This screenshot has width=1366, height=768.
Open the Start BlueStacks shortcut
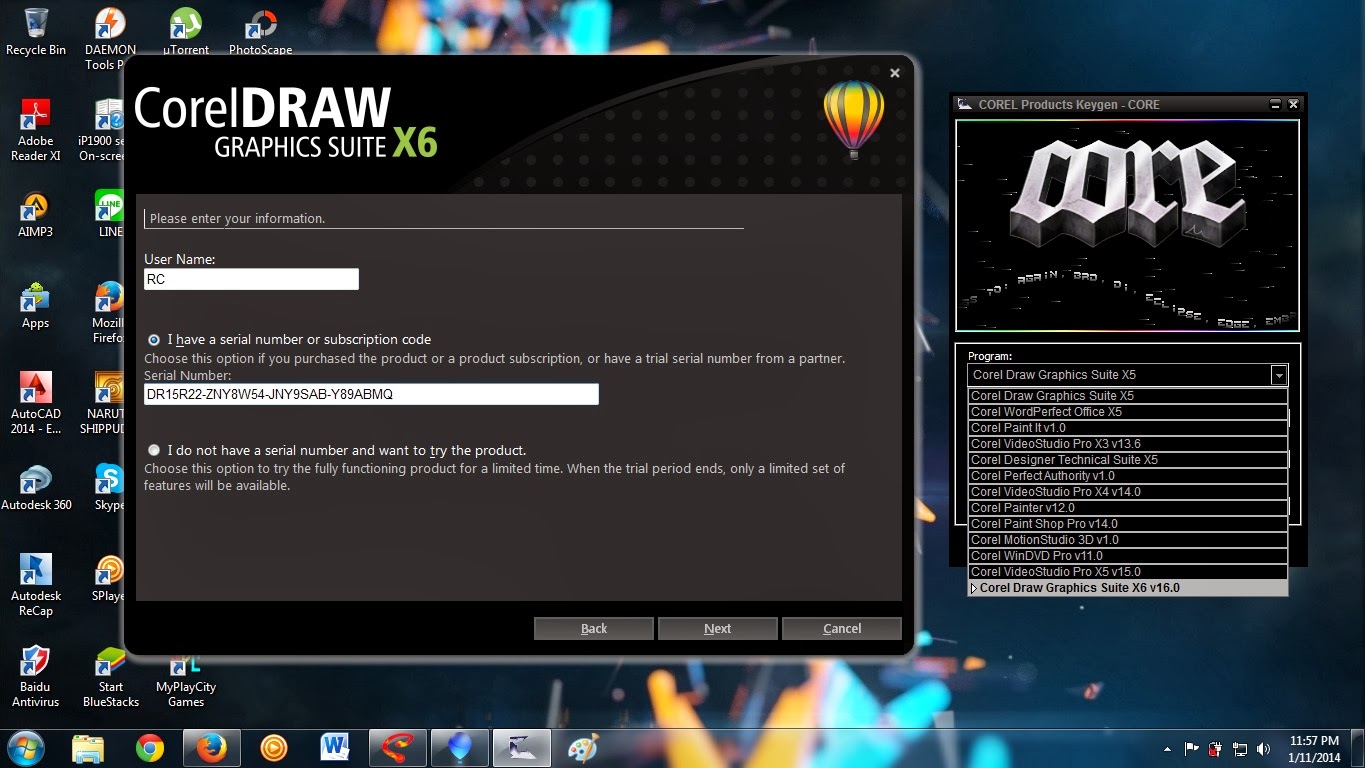110,677
